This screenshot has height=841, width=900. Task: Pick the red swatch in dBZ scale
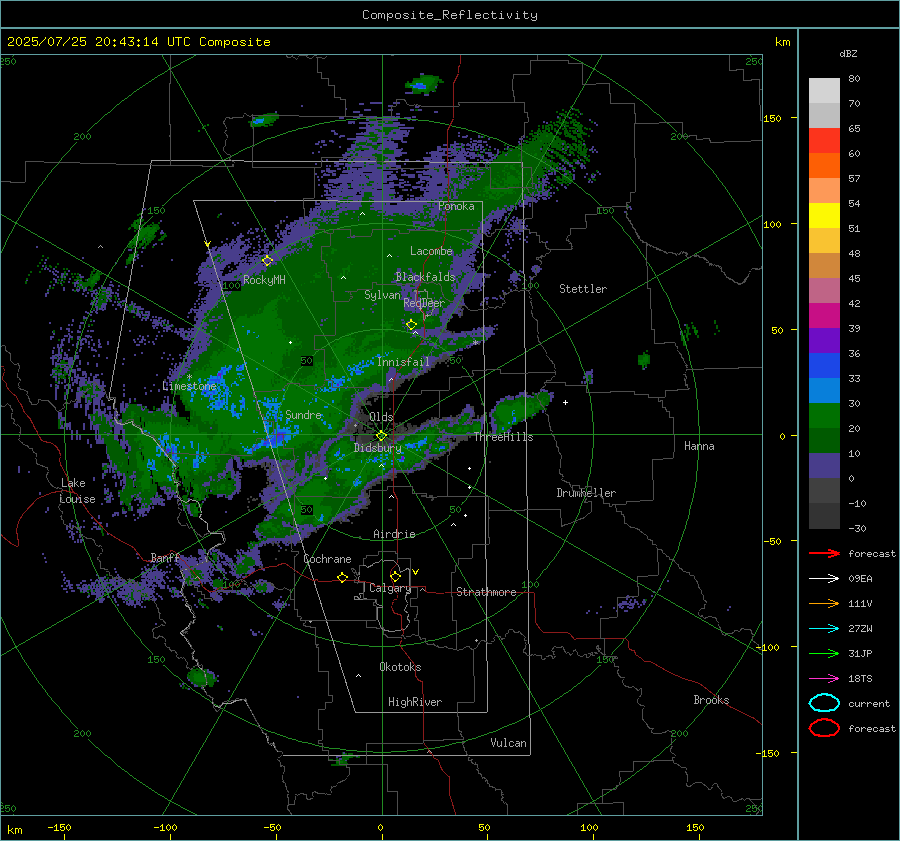point(824,141)
